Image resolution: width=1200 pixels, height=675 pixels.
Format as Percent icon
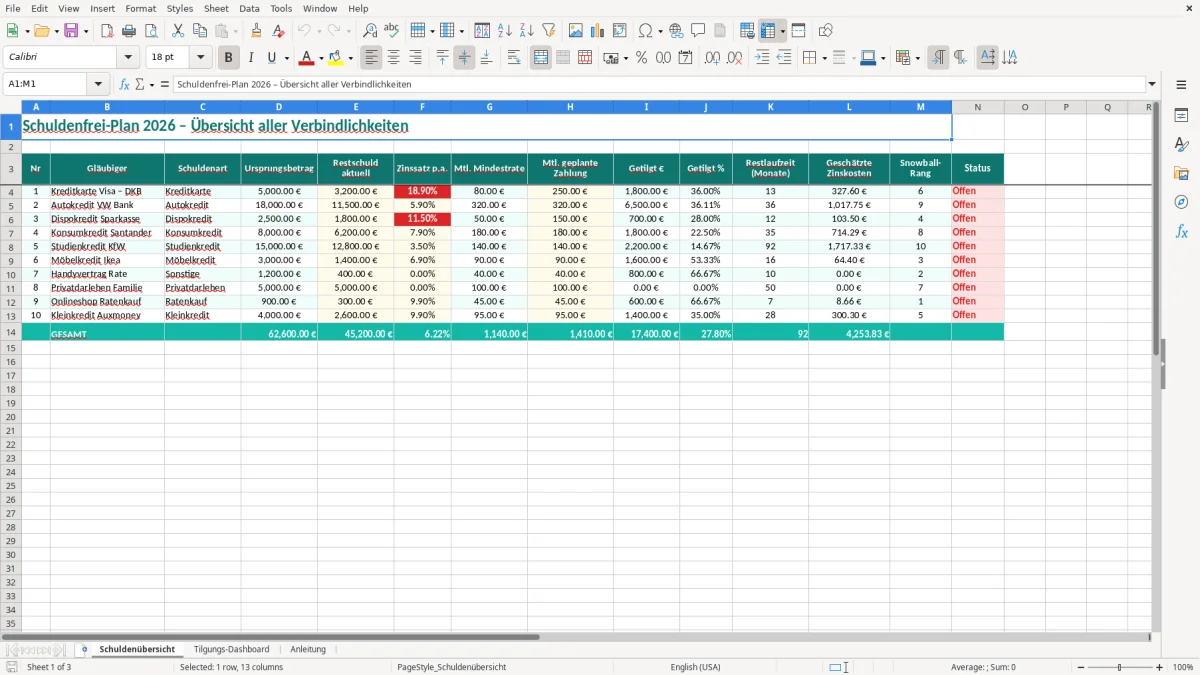(642, 58)
